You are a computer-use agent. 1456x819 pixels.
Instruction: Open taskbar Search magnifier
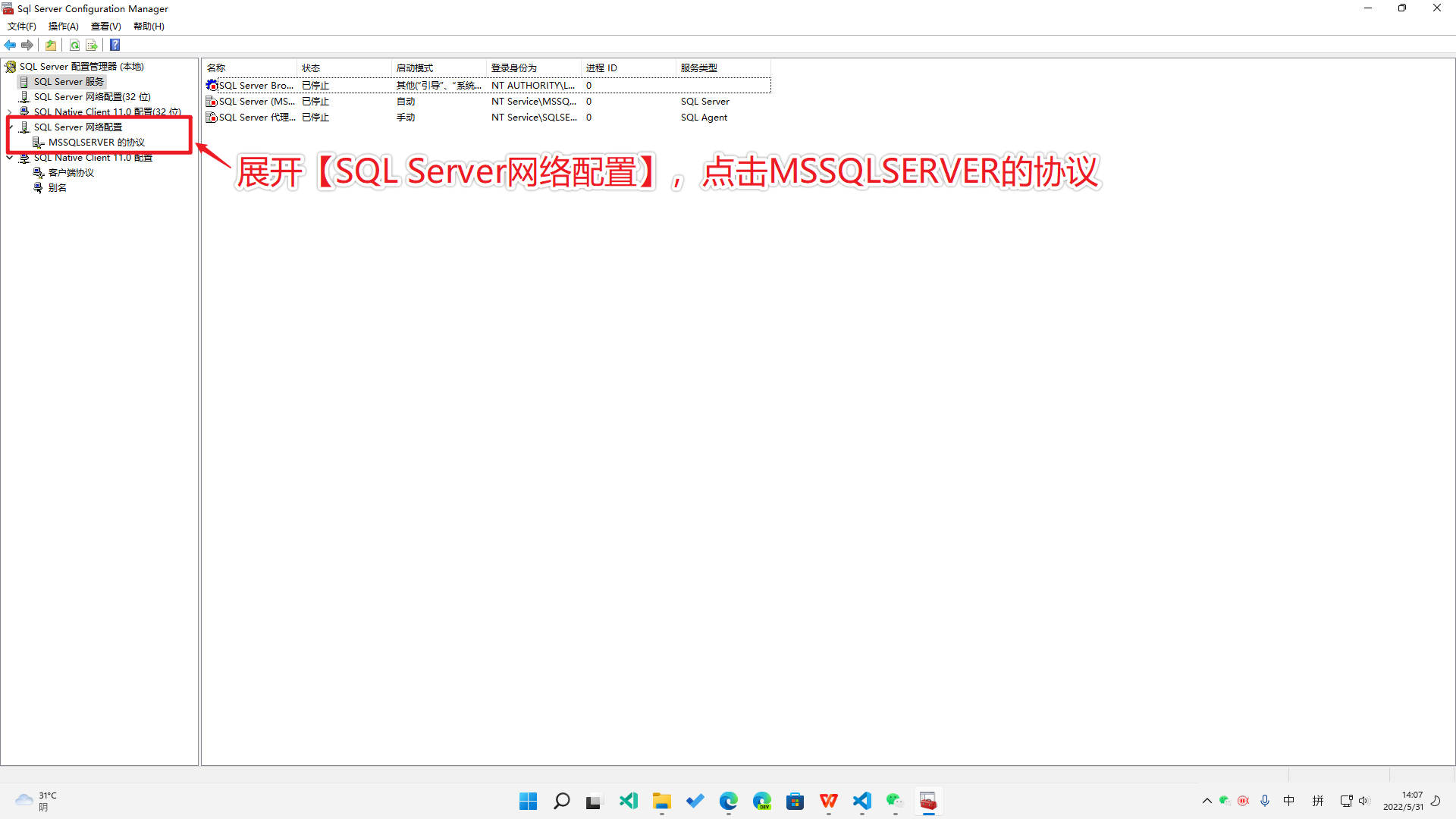pos(562,801)
